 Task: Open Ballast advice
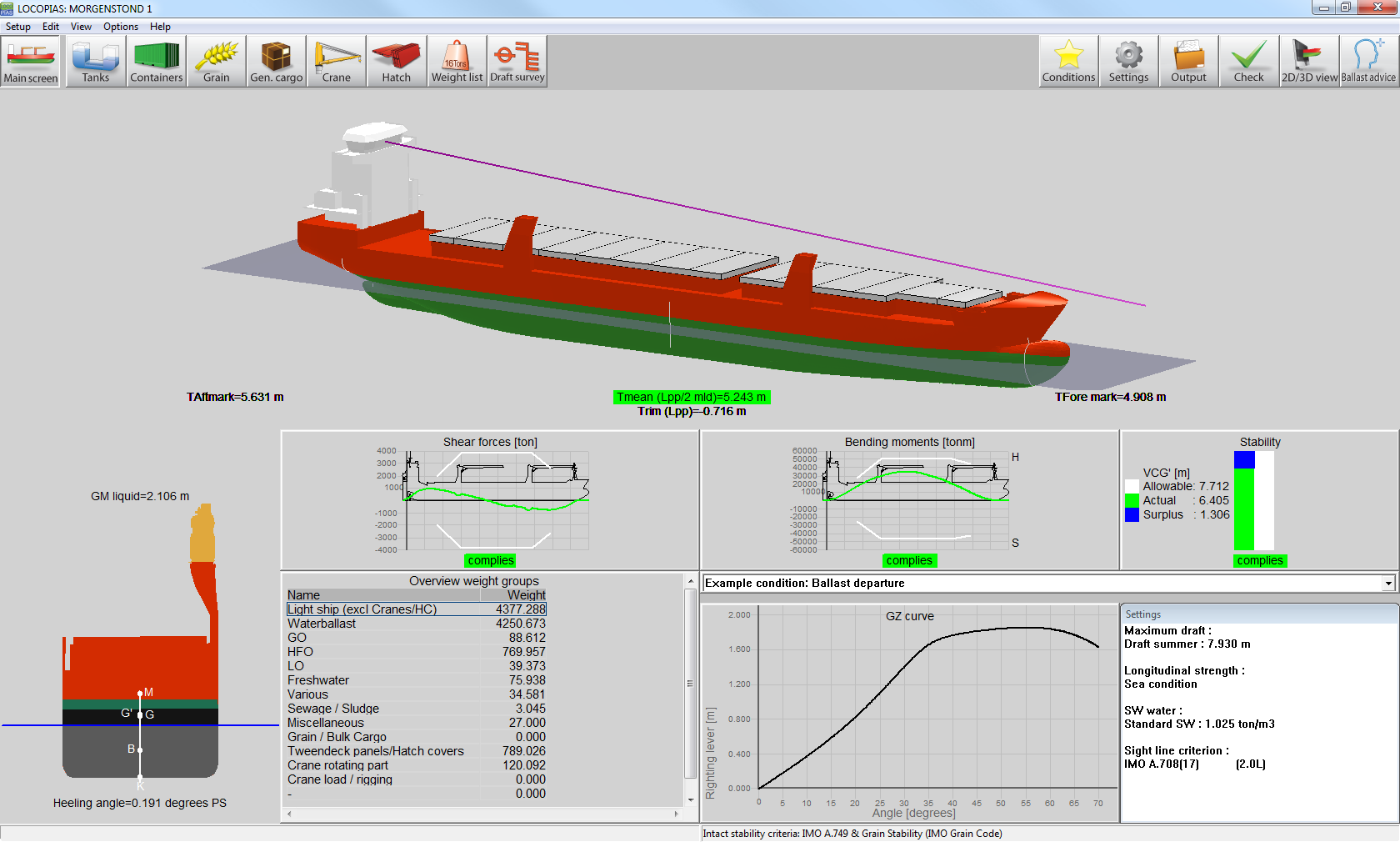point(1368,62)
